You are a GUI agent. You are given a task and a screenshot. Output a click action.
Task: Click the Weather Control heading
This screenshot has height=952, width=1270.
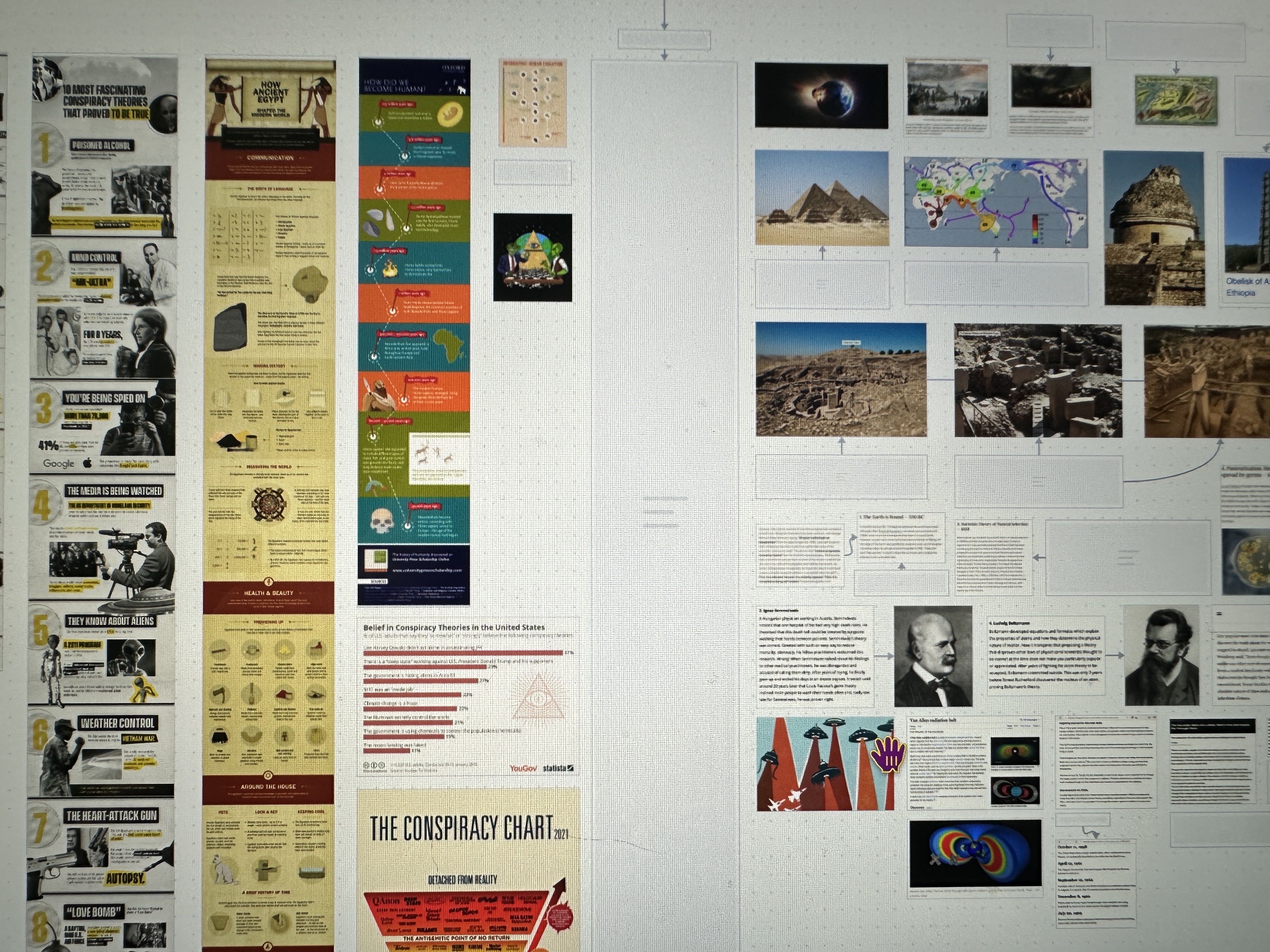point(117,723)
